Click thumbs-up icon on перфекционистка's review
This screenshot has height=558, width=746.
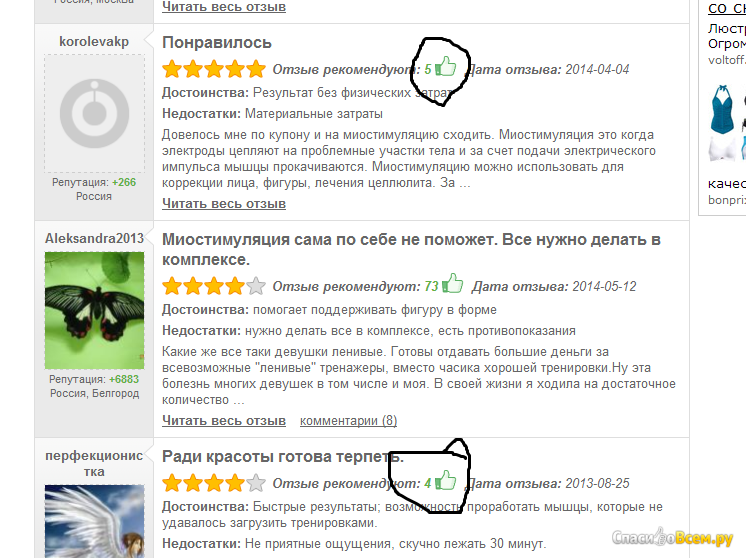446,480
